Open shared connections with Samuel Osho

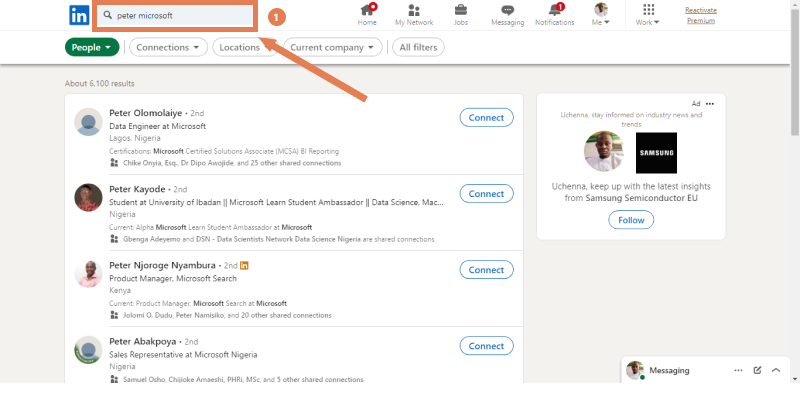243,379
